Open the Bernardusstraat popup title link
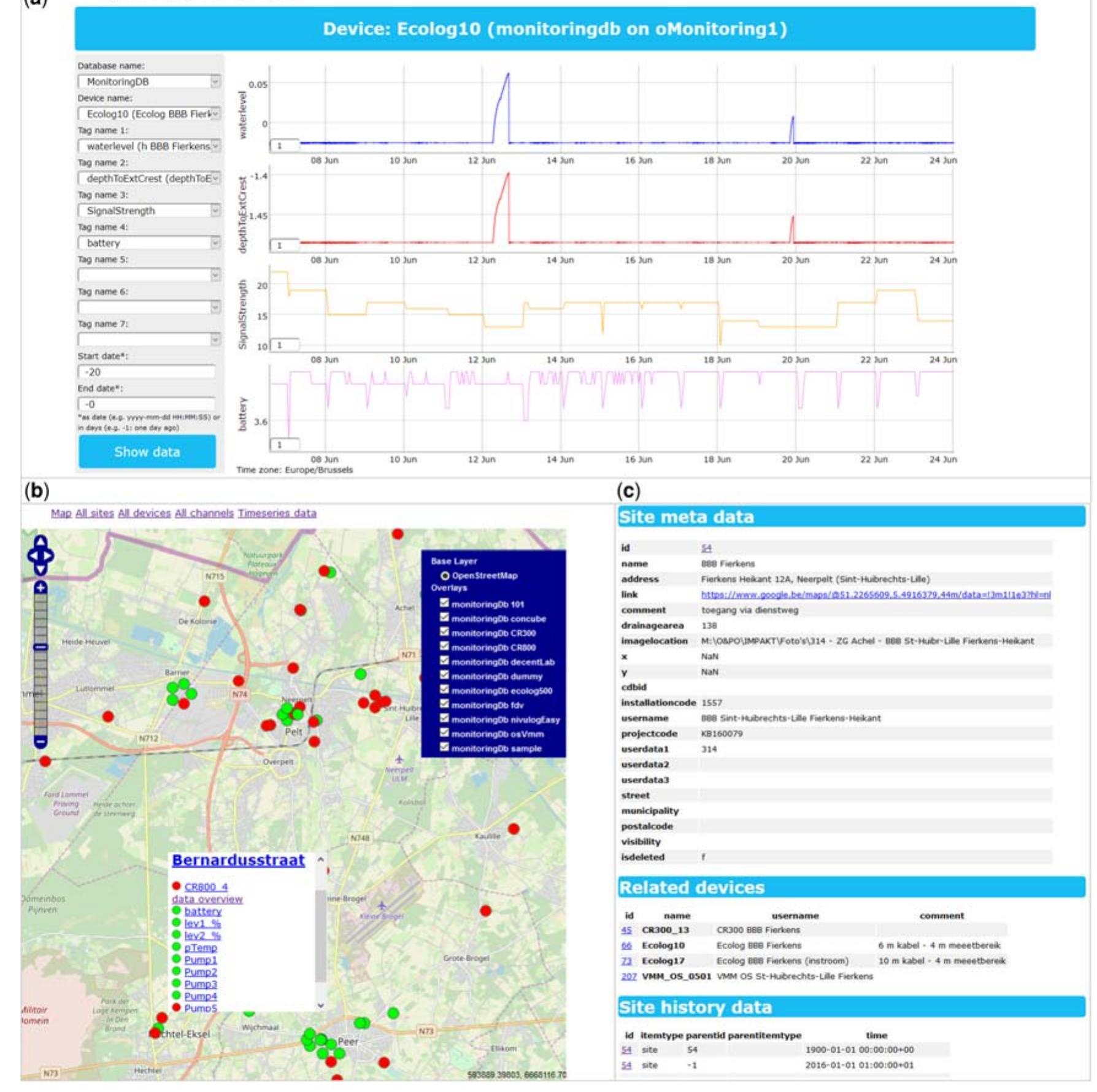Screen dimensions: 1097x1092 238,860
